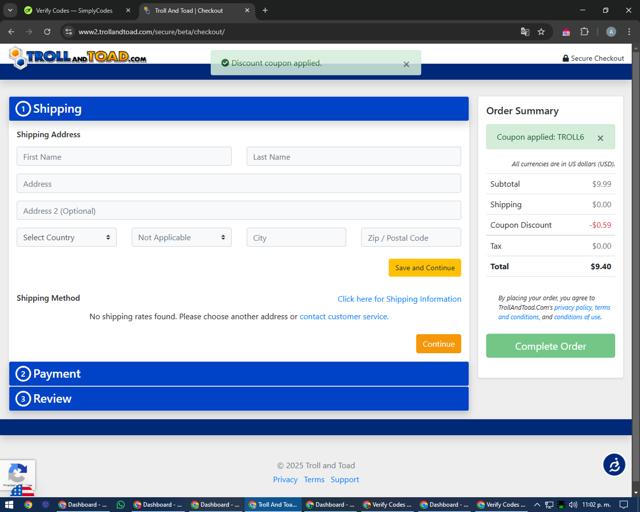640x512 pixels.
Task: Open the taskbar clock showing 11:02 p. m.
Action: (596, 505)
